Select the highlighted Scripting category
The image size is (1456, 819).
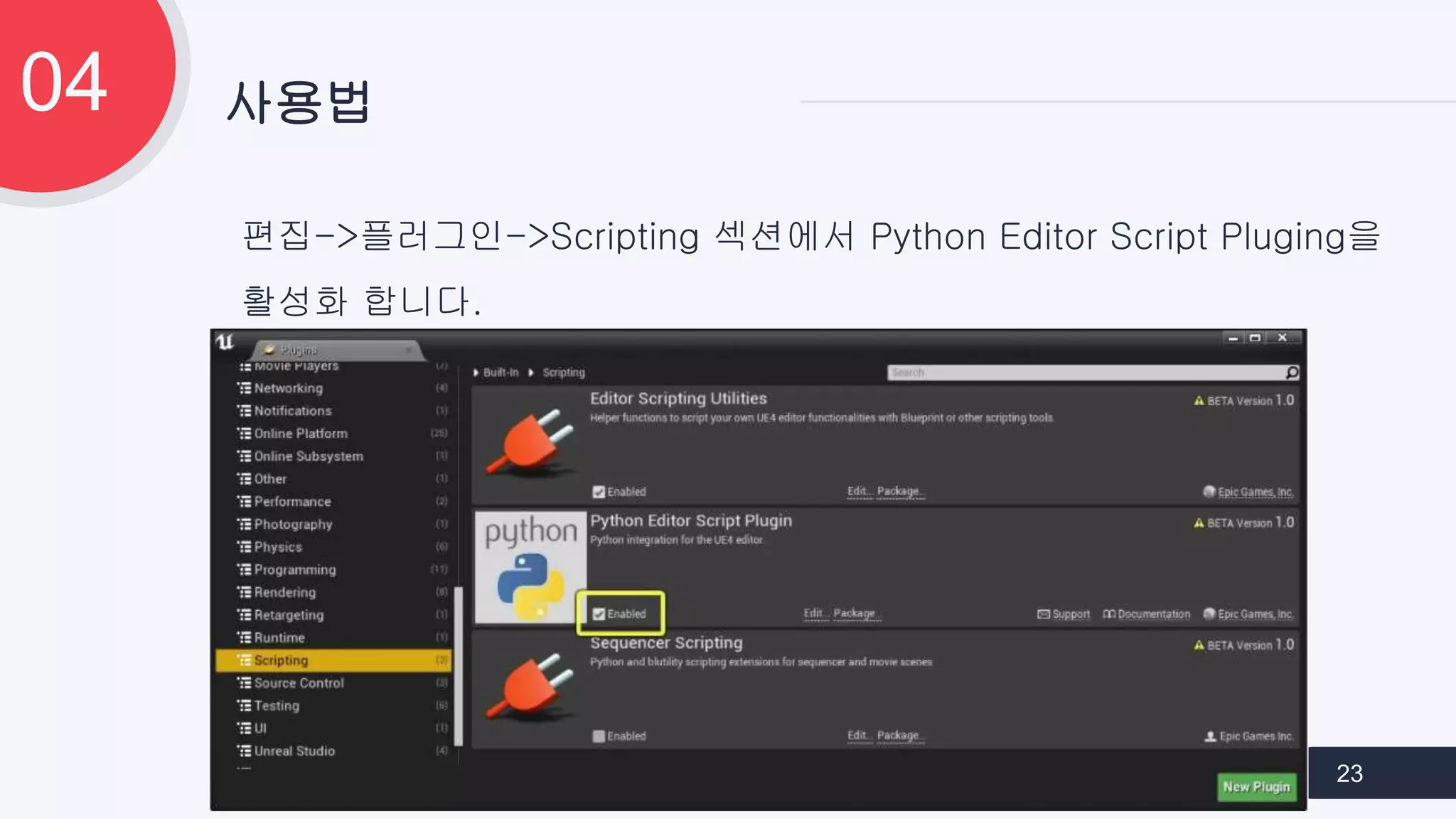point(333,660)
